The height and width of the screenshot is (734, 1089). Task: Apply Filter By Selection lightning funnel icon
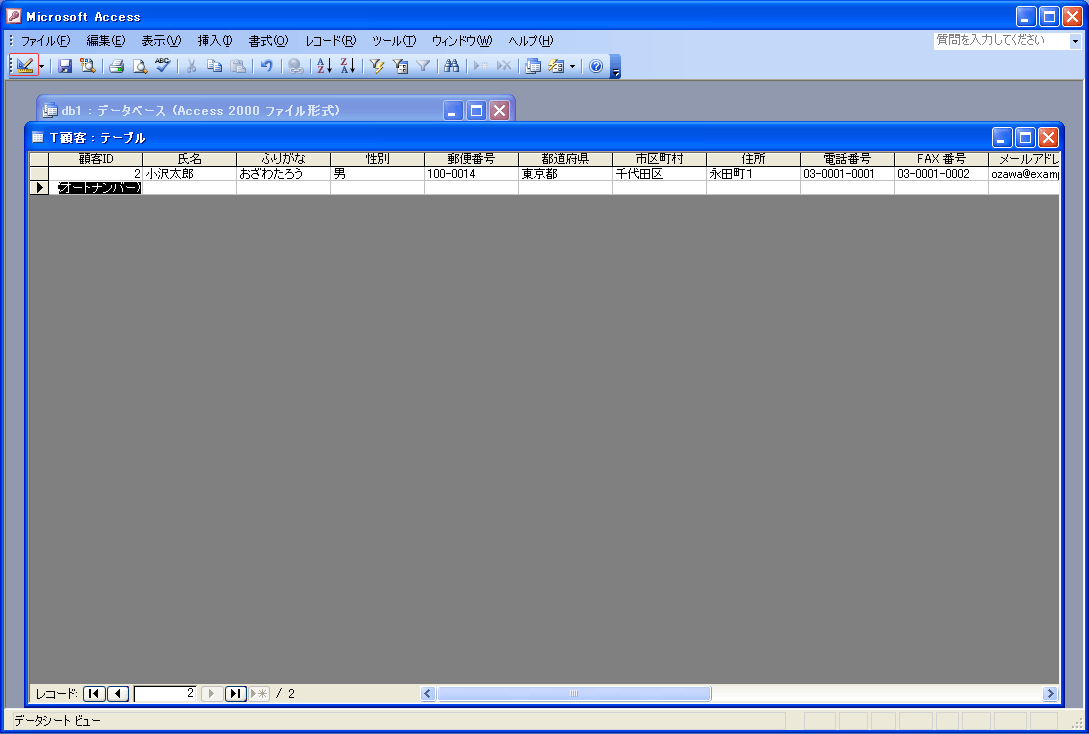tap(376, 66)
